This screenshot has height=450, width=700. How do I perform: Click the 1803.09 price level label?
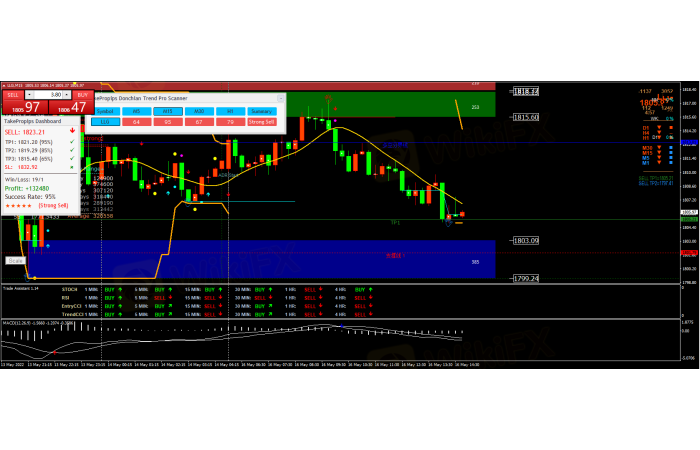[526, 241]
